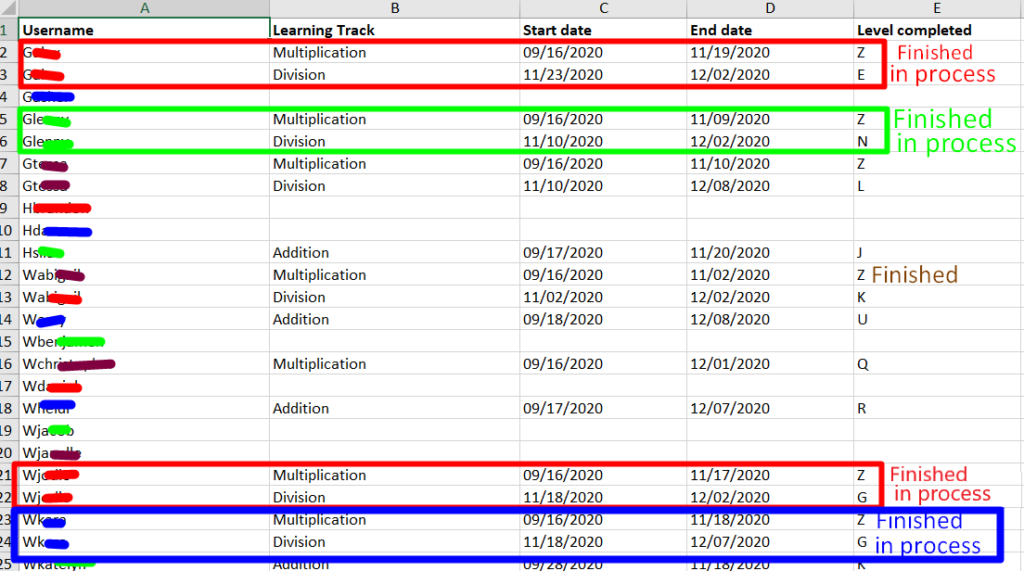Select column D header
This screenshot has width=1024, height=571.
(x=770, y=8)
